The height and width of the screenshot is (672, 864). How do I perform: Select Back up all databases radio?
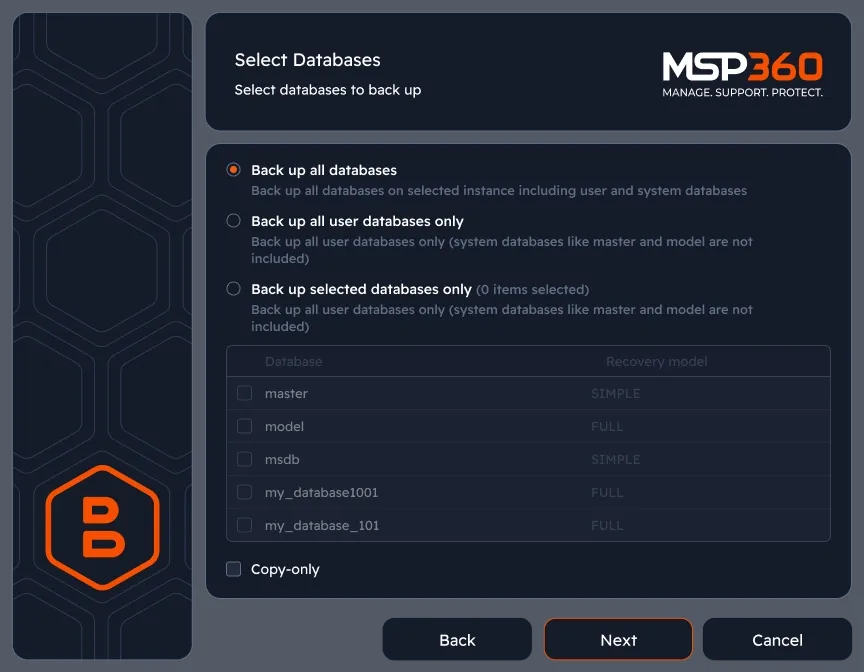(234, 170)
